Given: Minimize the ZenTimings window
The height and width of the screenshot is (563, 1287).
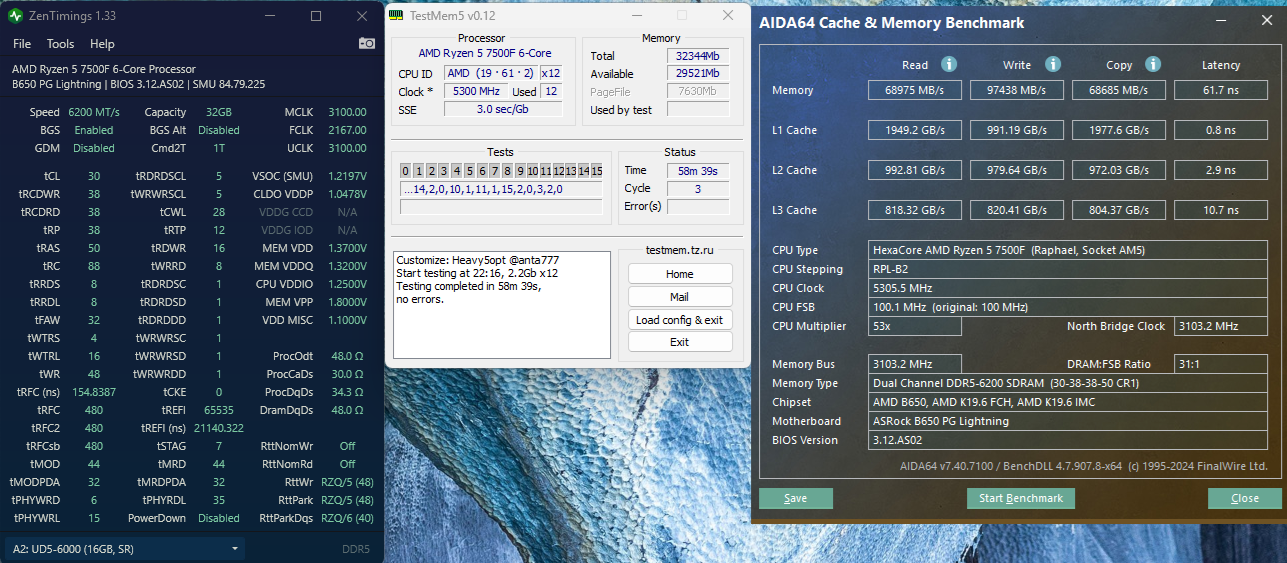Looking at the screenshot, I should coord(271,16).
